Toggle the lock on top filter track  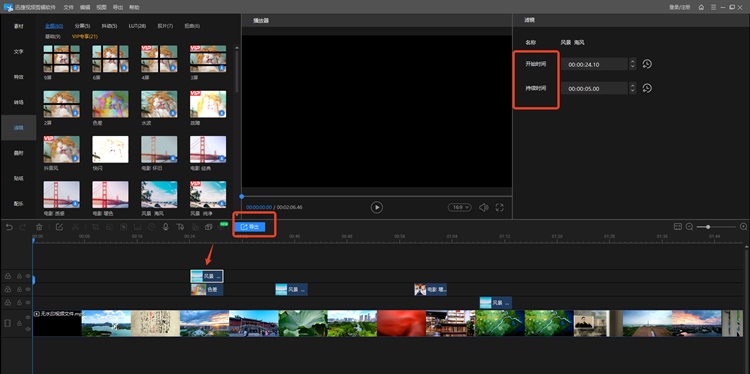pyautogui.click(x=20, y=276)
